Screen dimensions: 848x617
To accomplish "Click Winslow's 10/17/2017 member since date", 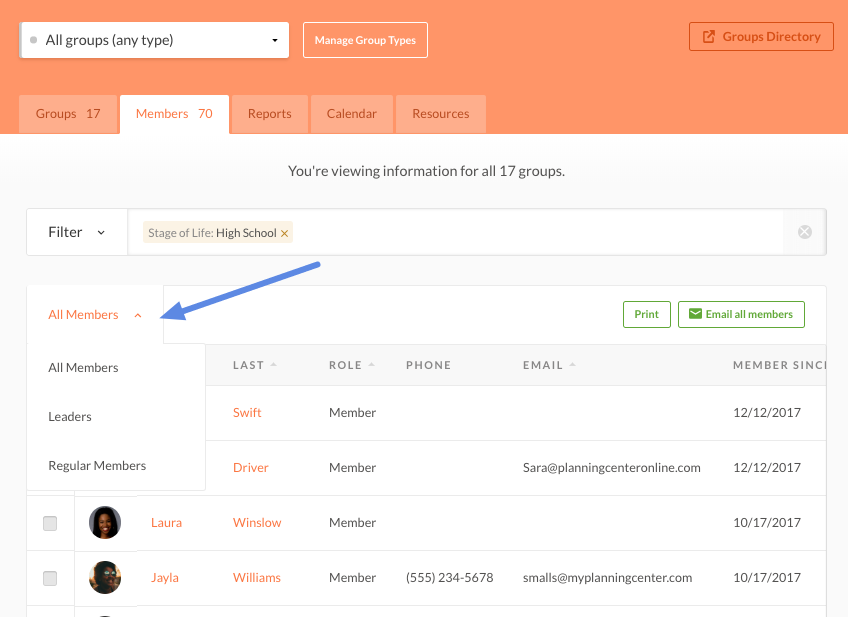I will pos(767,523).
